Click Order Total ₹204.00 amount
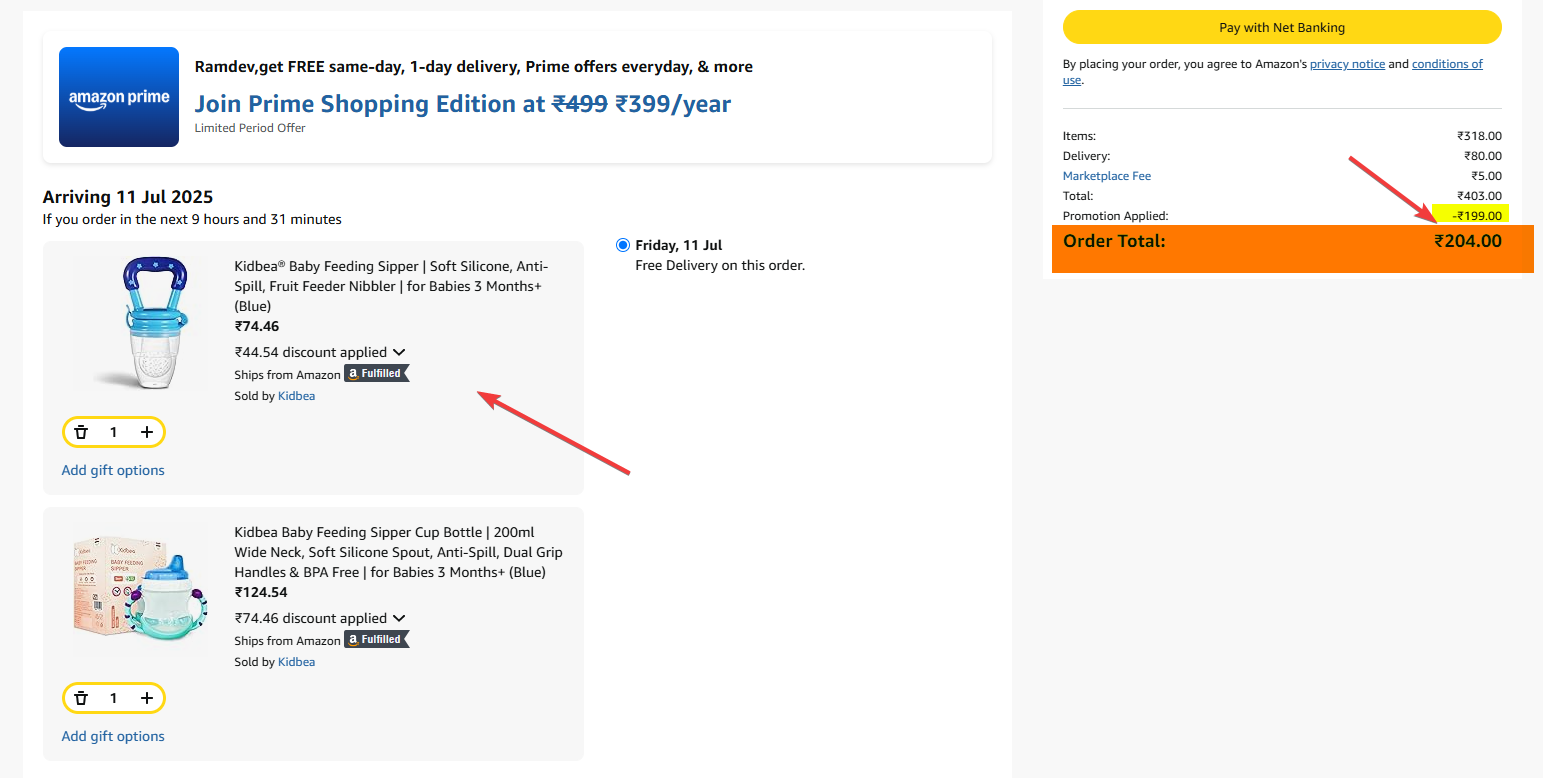The image size is (1543, 778). point(1468,241)
